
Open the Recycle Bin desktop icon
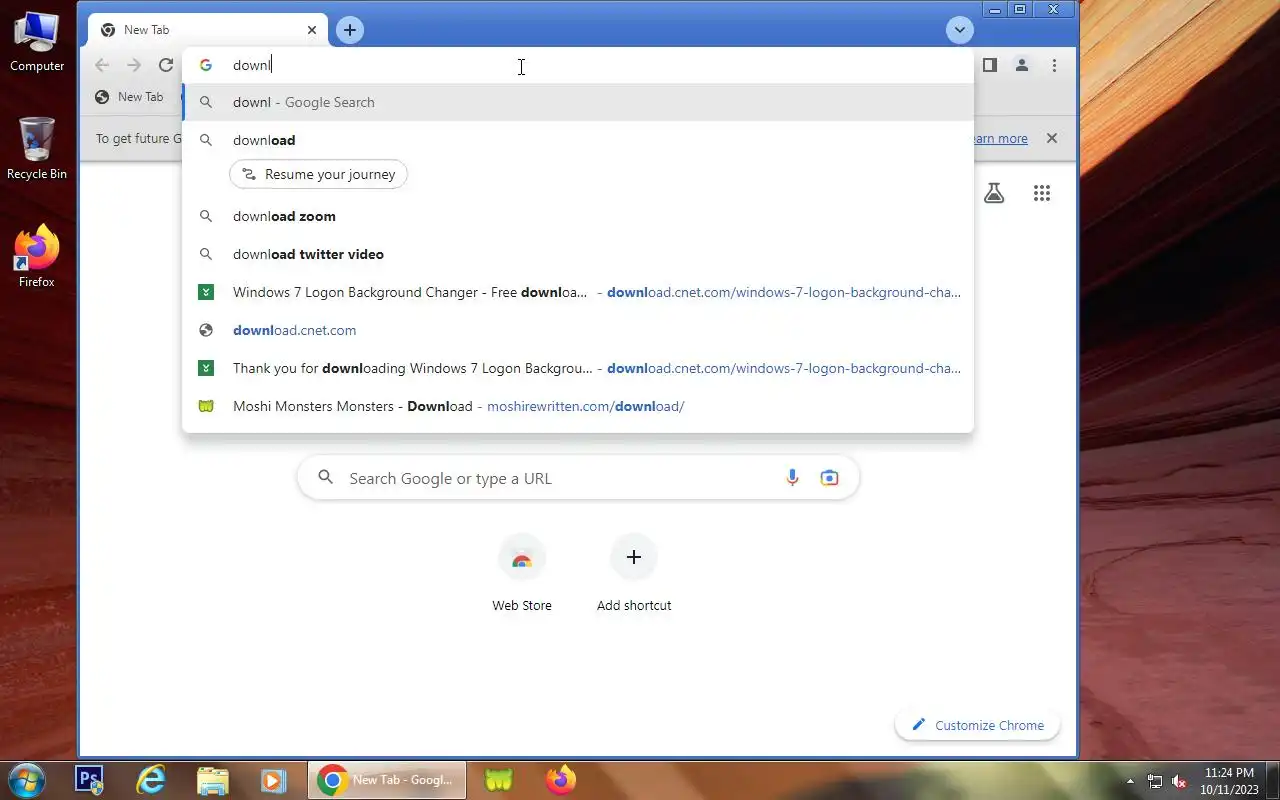click(x=37, y=149)
